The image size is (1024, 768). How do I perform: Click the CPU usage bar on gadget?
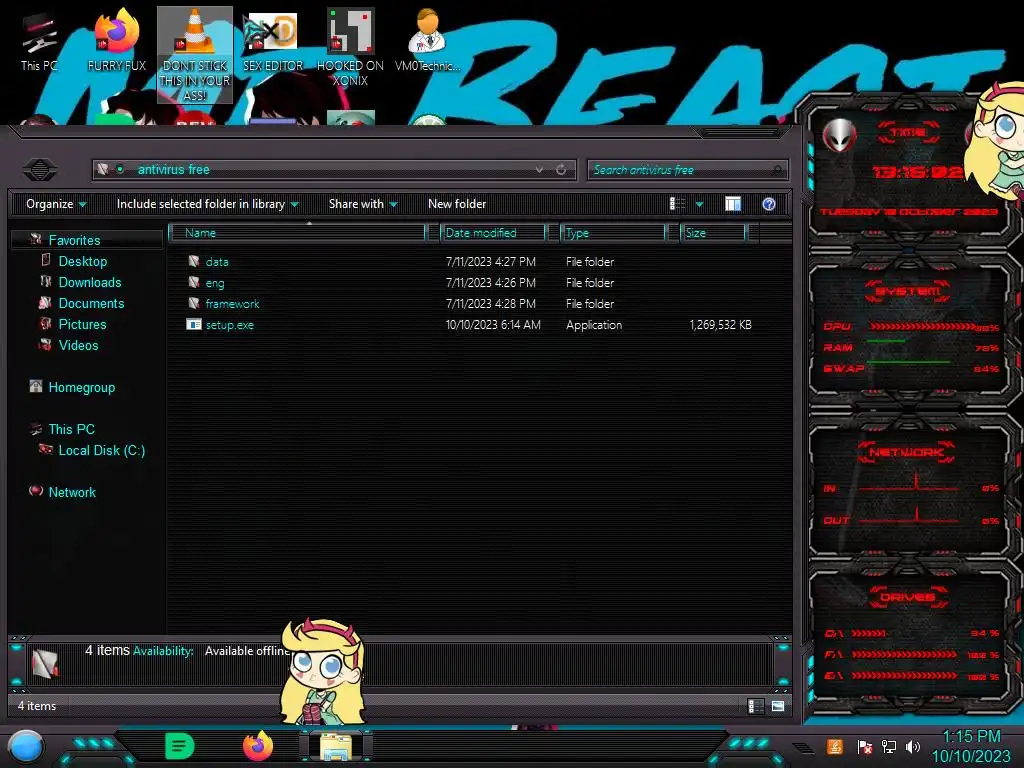click(x=923, y=326)
